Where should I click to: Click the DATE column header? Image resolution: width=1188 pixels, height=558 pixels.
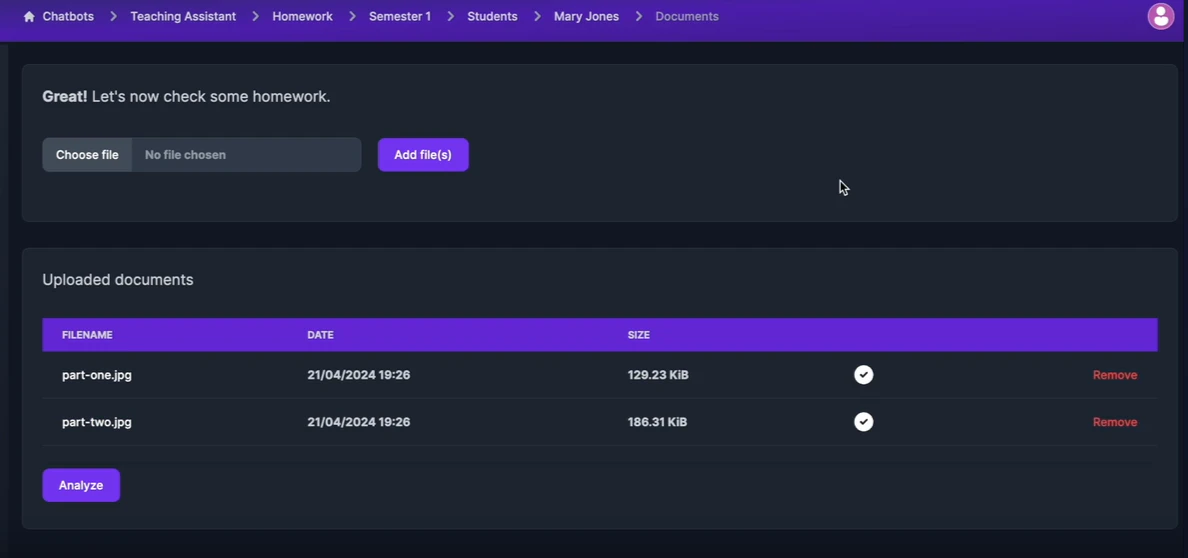320,335
